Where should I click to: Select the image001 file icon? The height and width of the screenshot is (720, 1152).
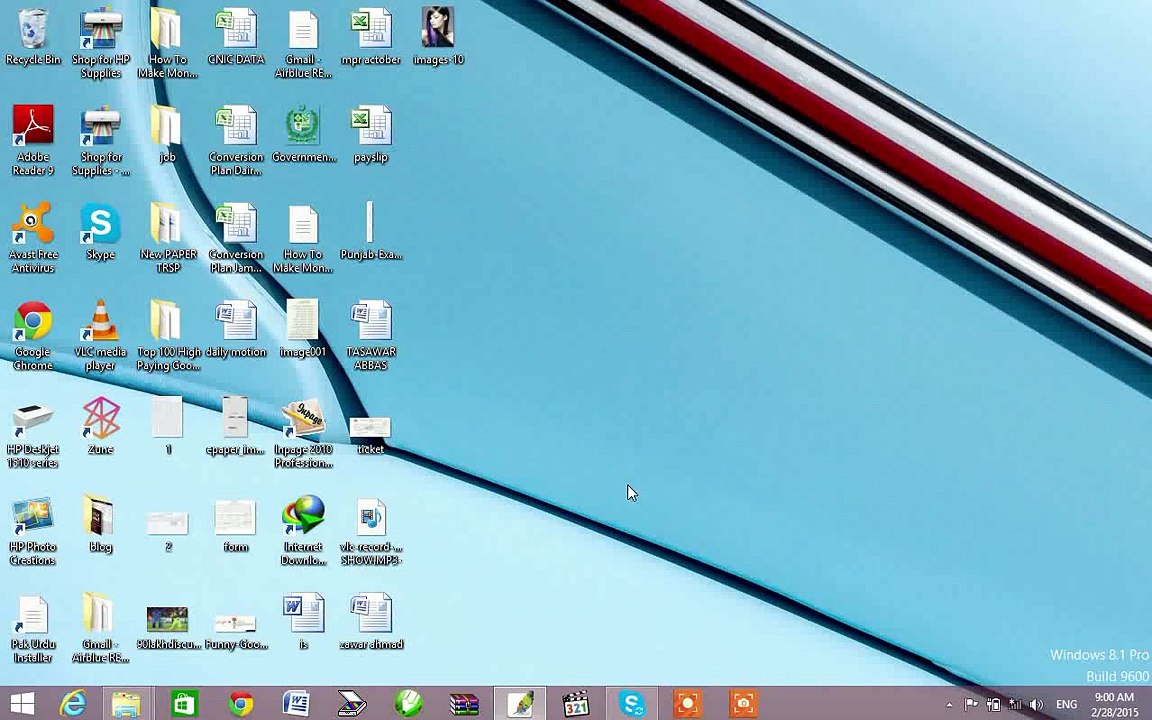click(x=303, y=329)
